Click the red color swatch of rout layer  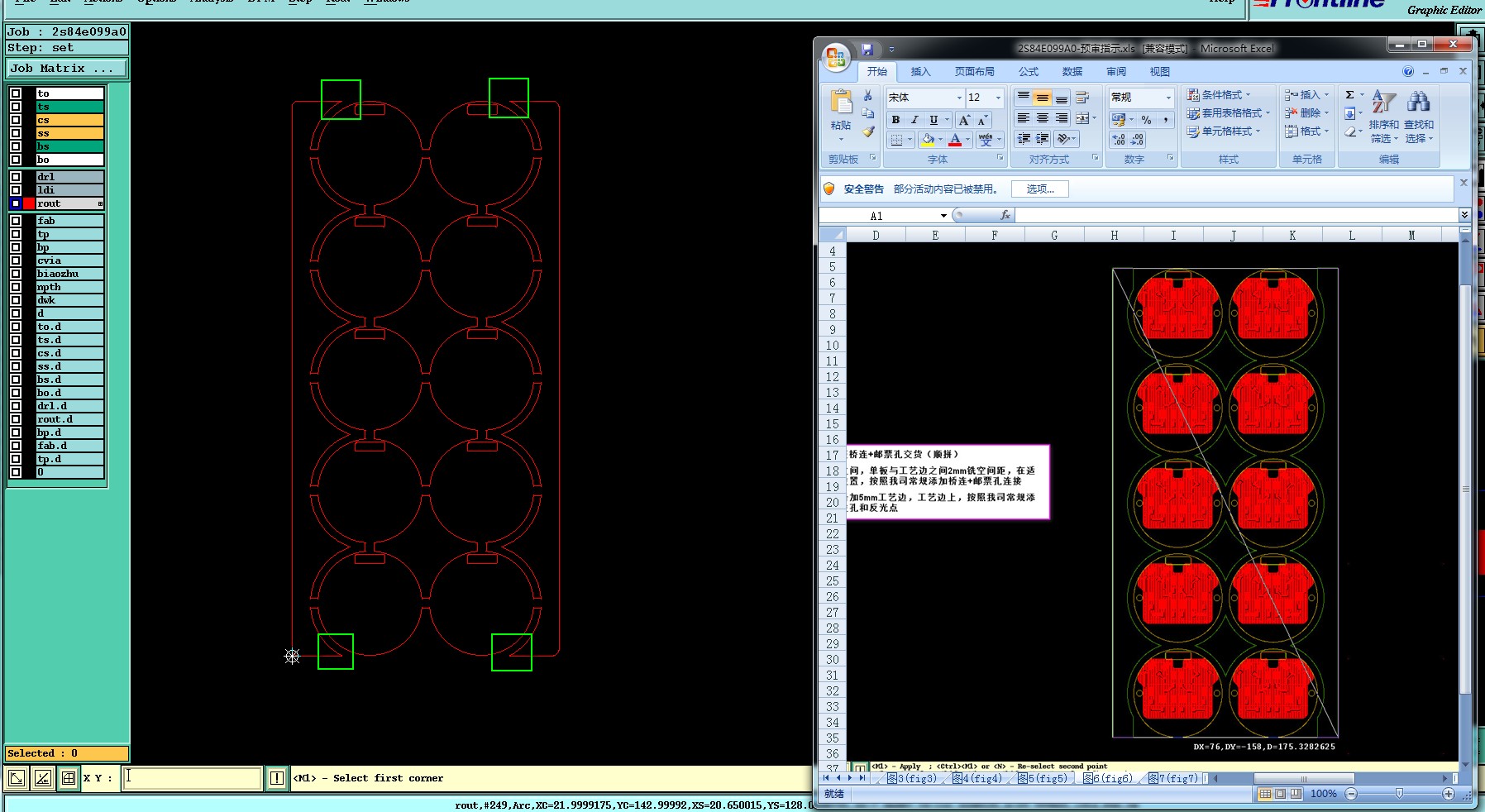[x=29, y=203]
